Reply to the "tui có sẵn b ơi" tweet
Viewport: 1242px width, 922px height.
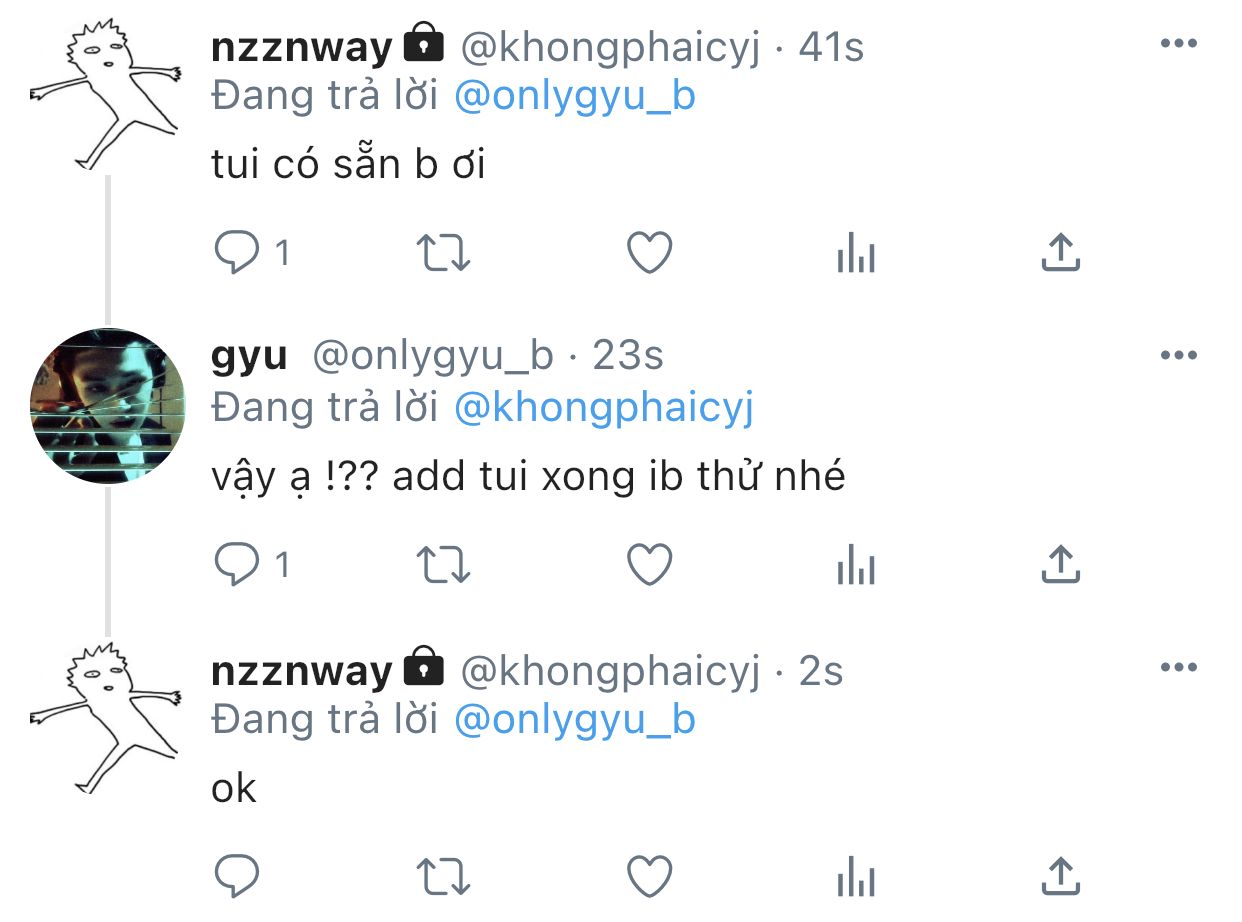(x=237, y=254)
